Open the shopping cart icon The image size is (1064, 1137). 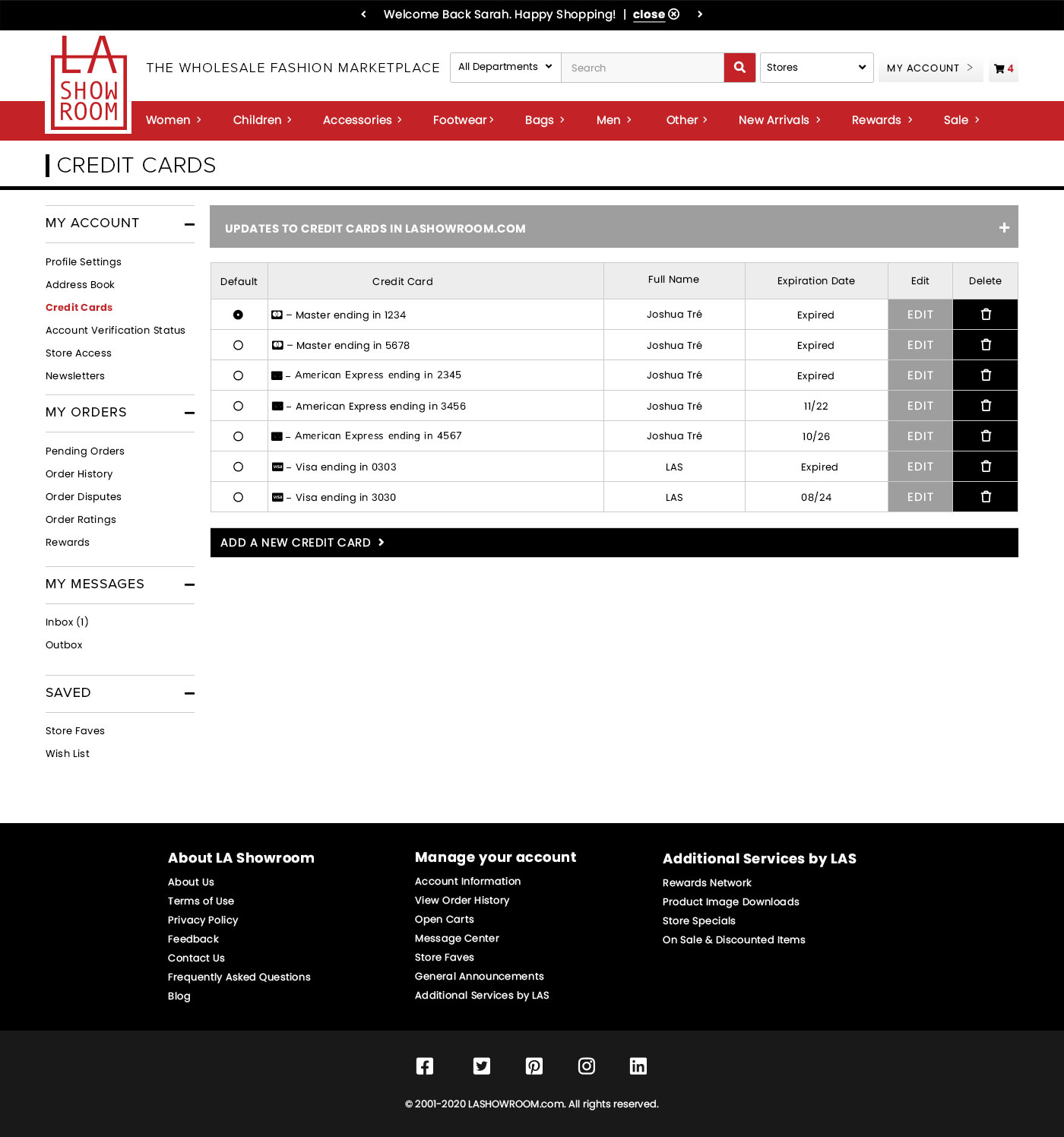click(1002, 68)
